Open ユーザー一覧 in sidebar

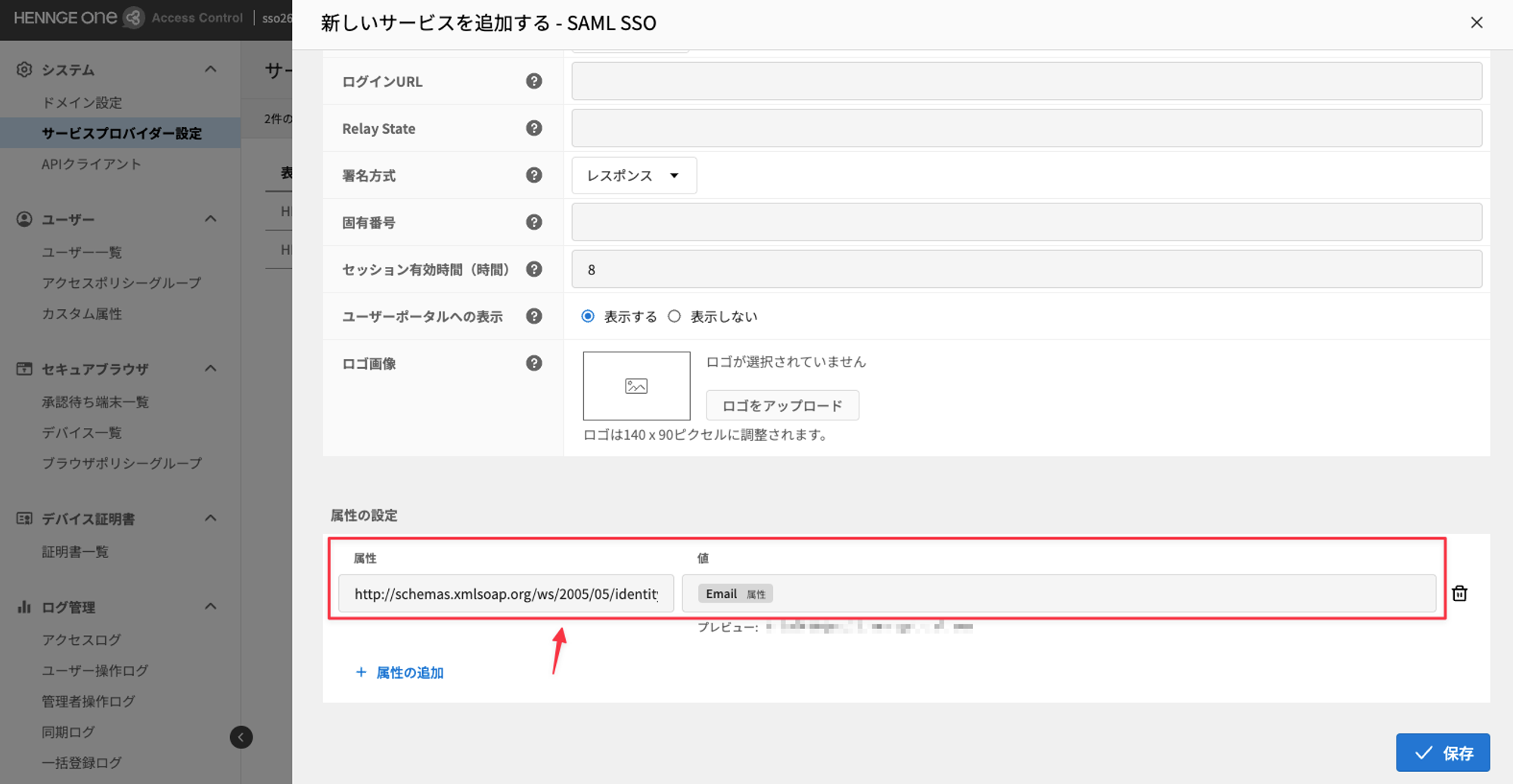click(x=82, y=252)
